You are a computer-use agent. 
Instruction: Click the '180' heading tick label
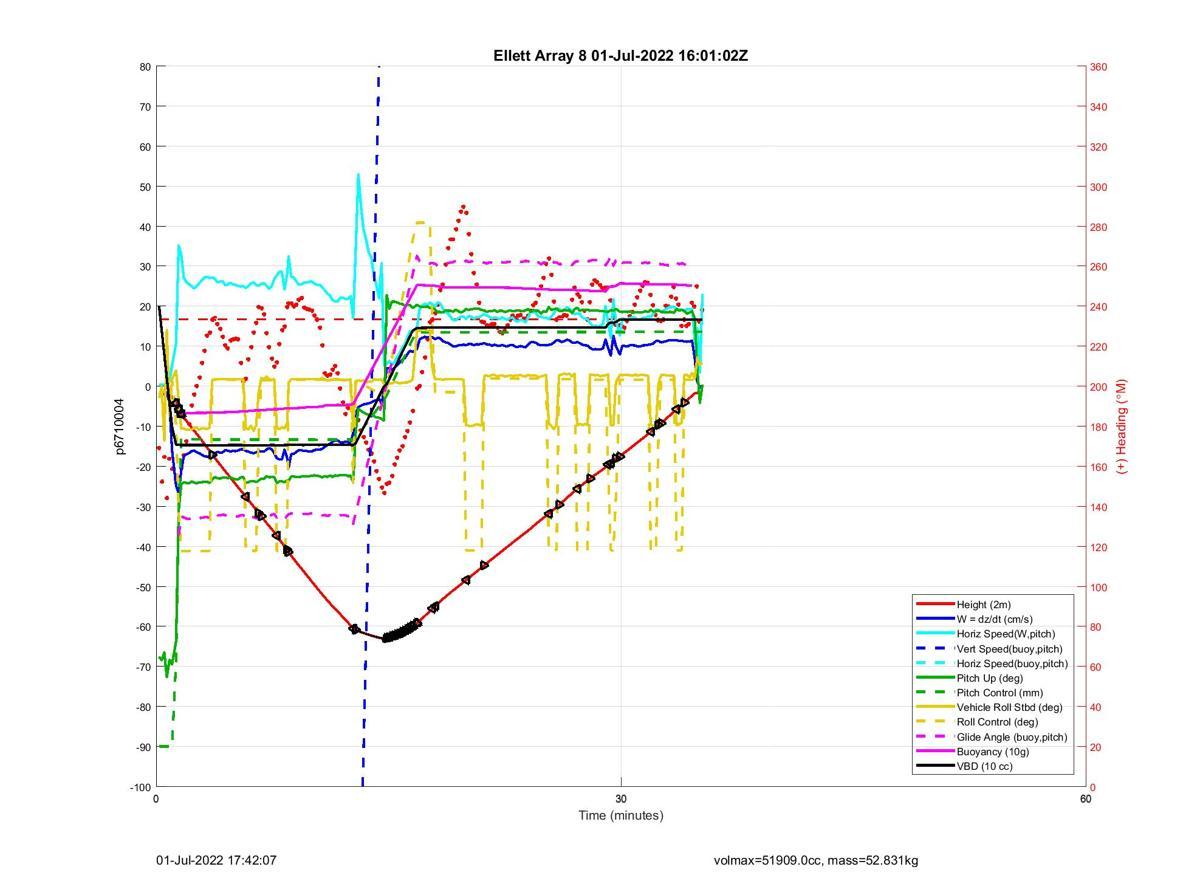click(1098, 427)
